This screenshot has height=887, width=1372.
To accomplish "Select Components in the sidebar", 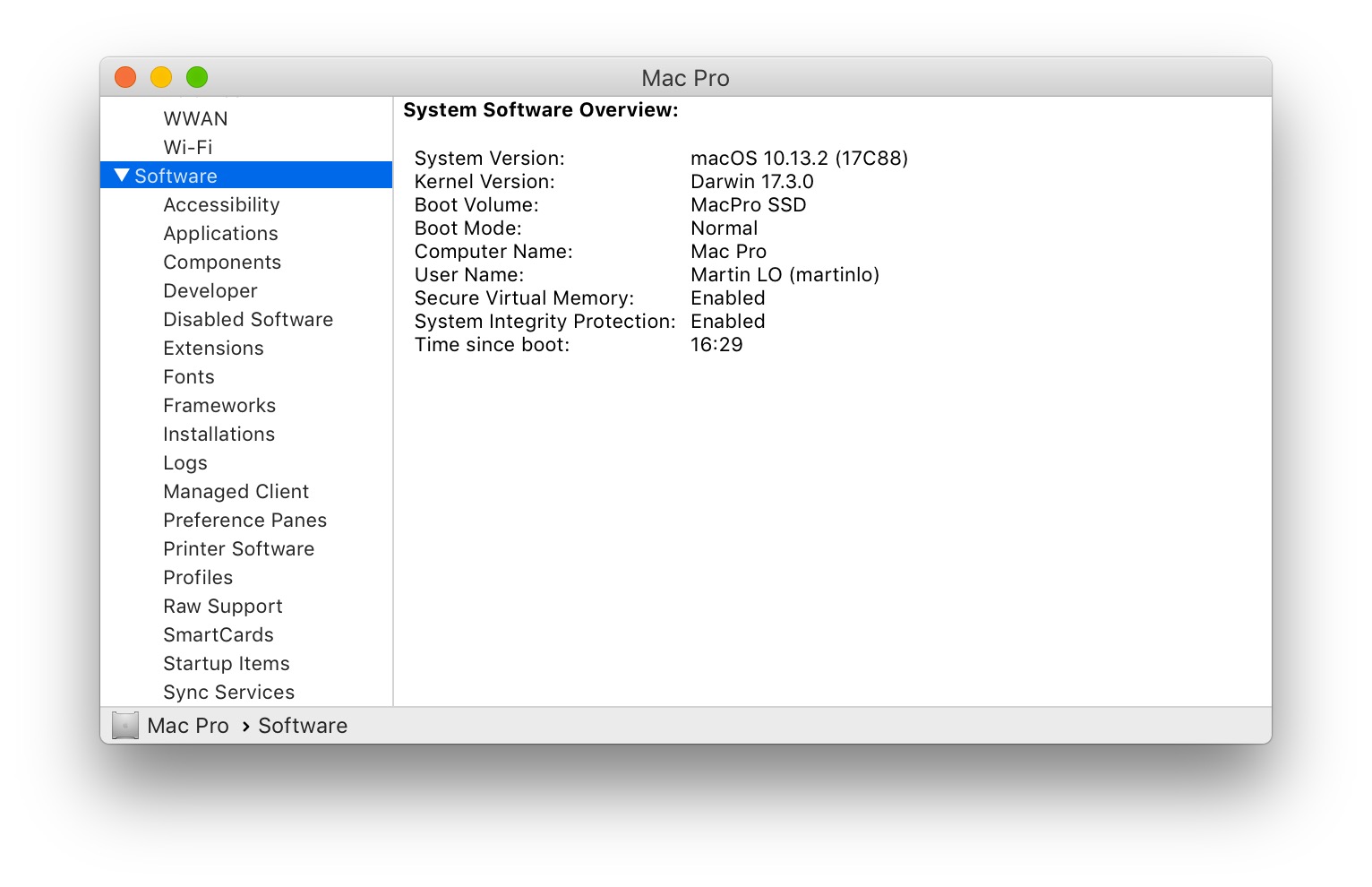I will coord(222,263).
